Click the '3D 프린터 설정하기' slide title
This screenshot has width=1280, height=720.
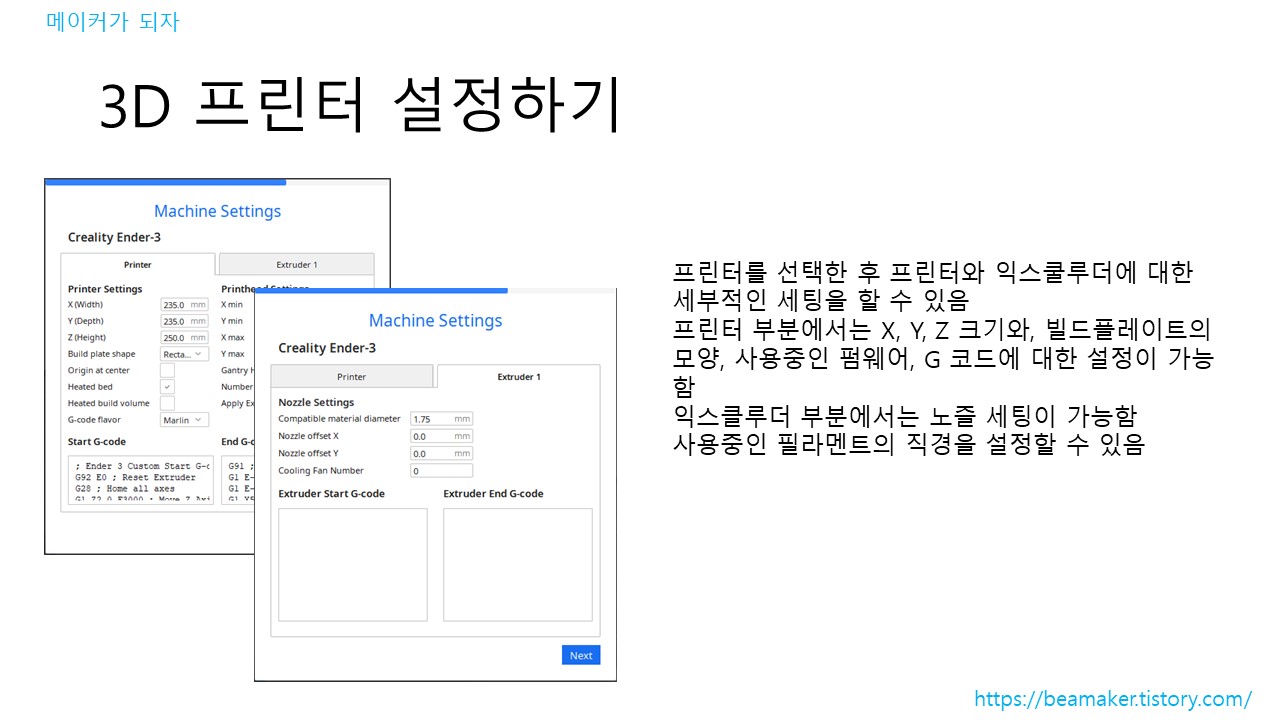click(x=361, y=106)
